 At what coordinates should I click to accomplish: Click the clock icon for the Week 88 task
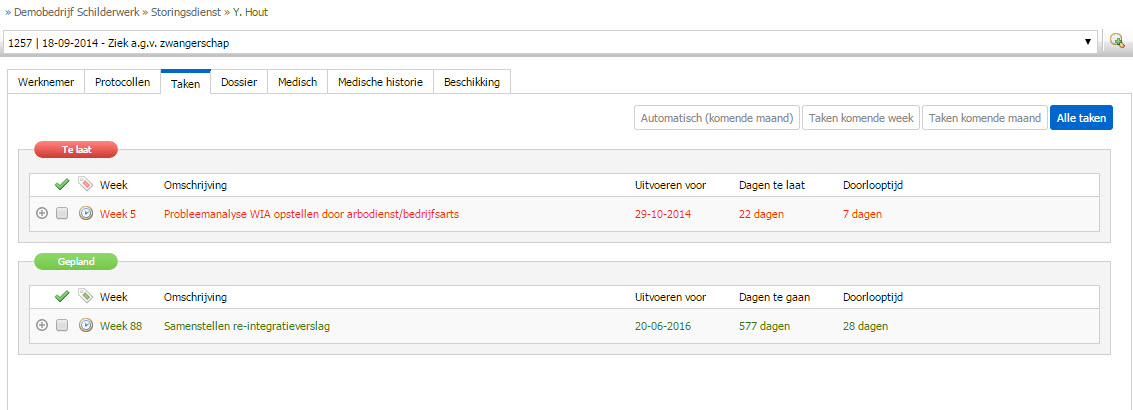[x=86, y=326]
